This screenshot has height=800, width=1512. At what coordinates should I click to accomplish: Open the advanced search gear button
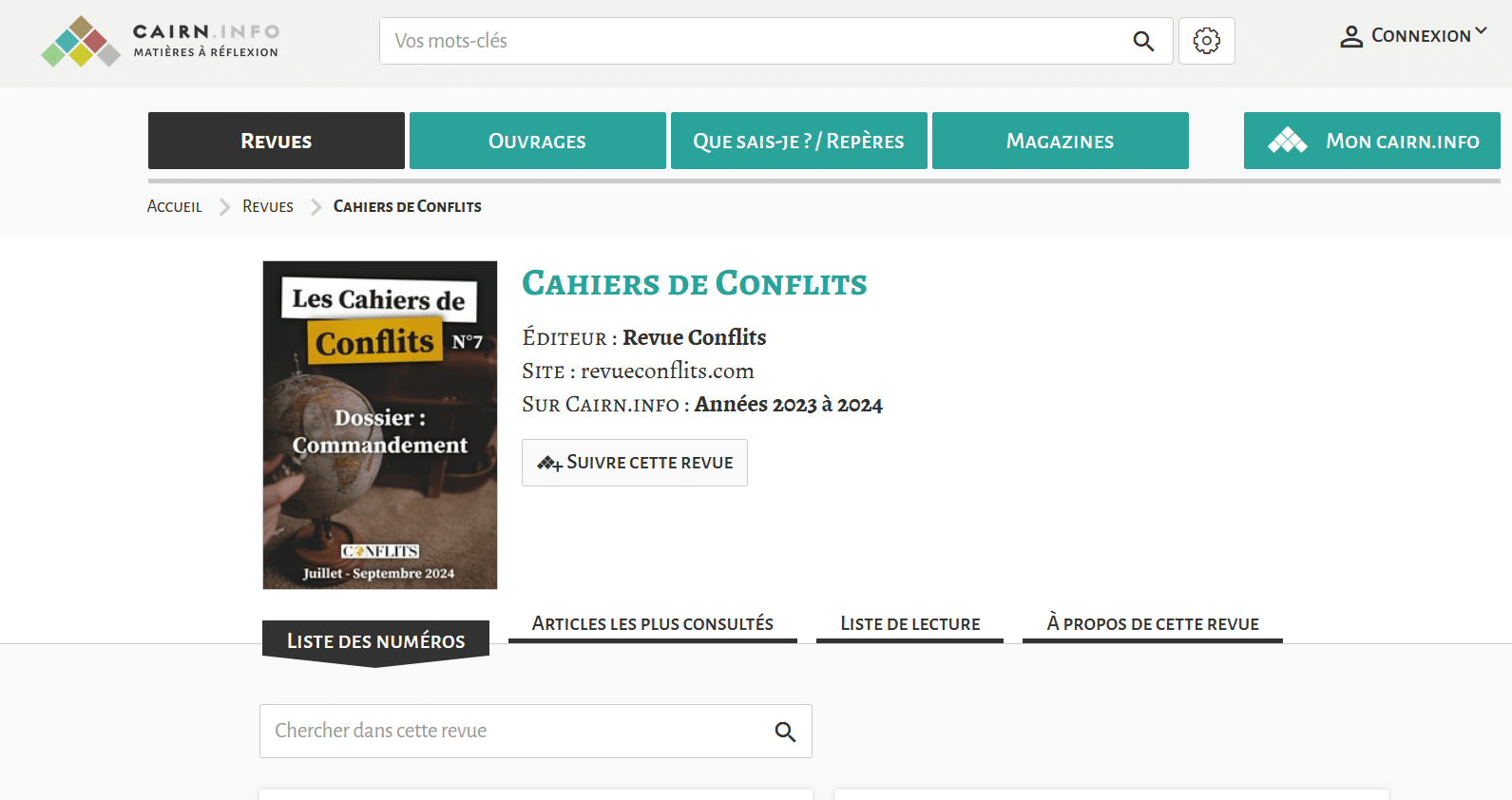click(1207, 41)
